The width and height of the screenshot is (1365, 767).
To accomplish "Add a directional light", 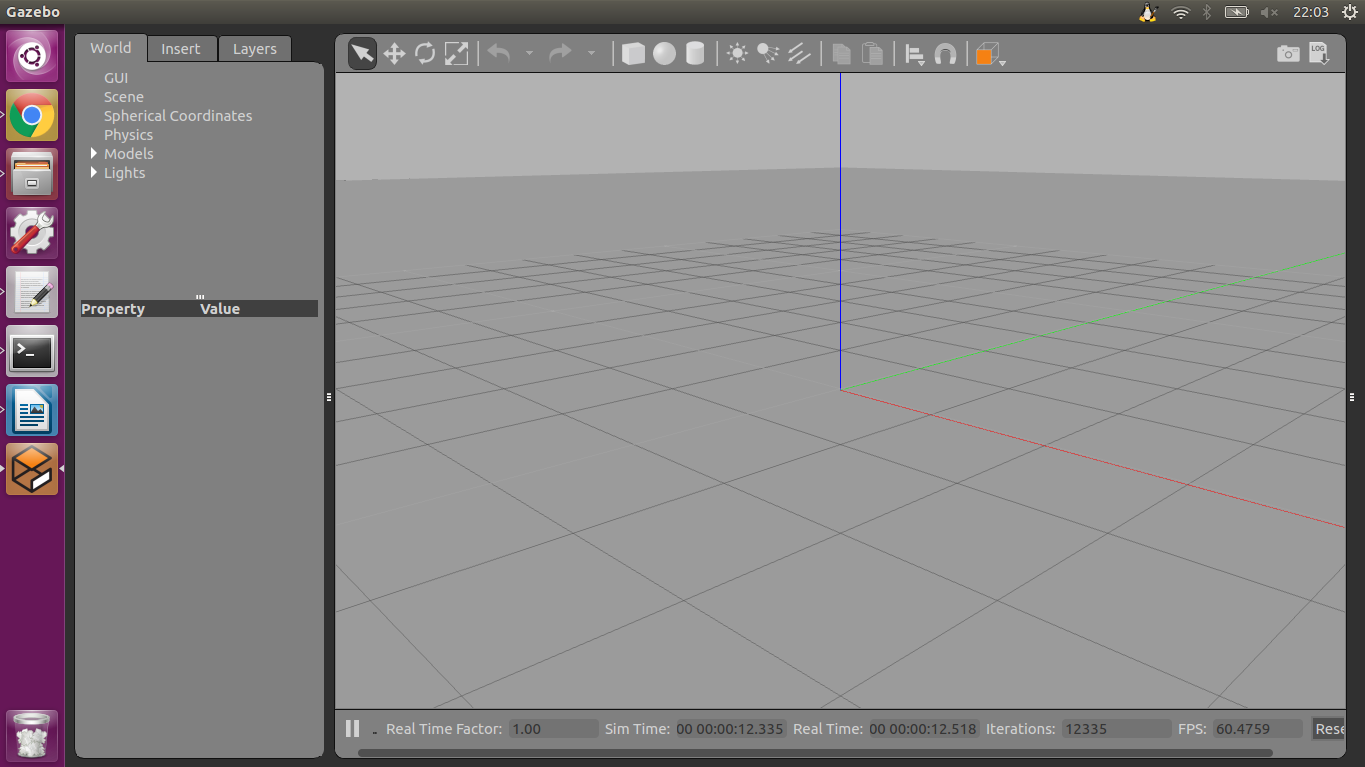I will [x=799, y=53].
